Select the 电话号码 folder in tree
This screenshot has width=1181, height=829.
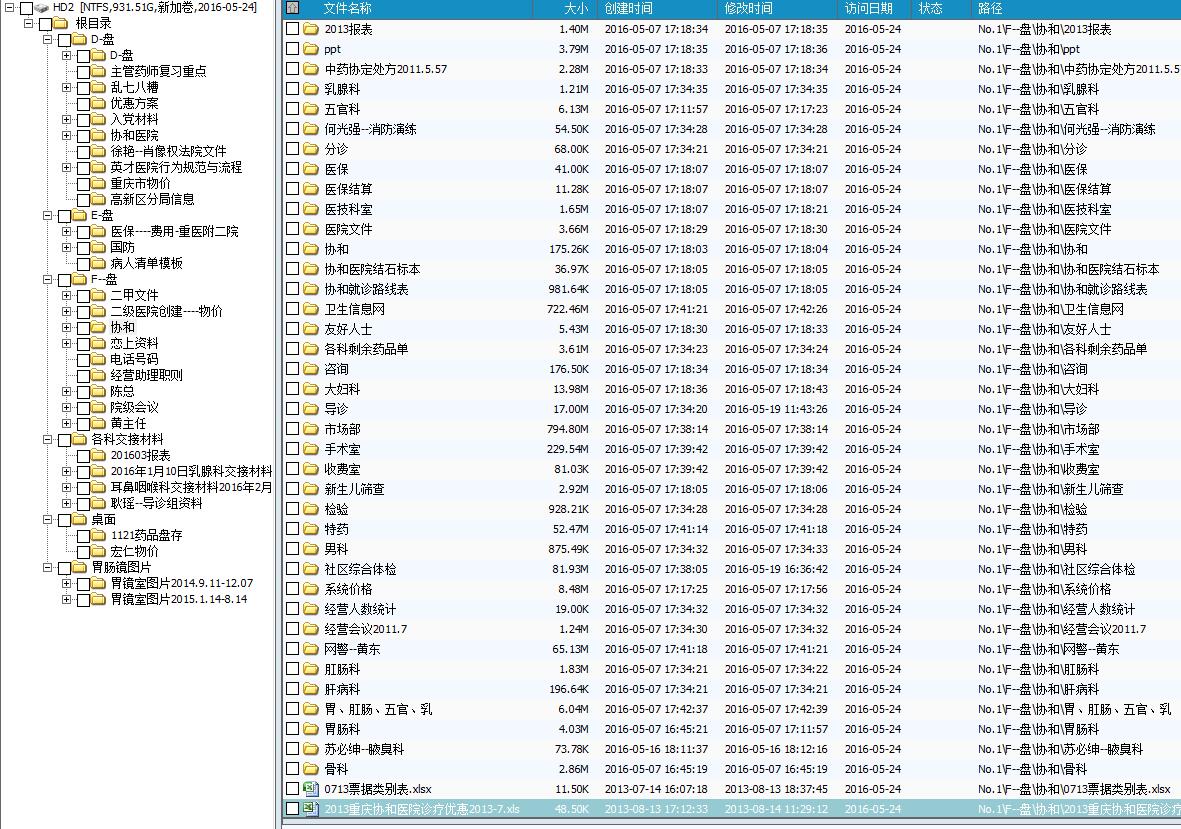point(133,359)
